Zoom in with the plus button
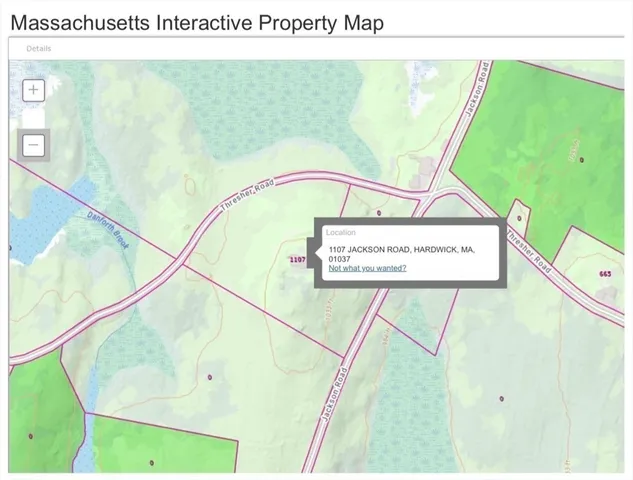Viewport: 633px width, 480px height. coord(34,89)
